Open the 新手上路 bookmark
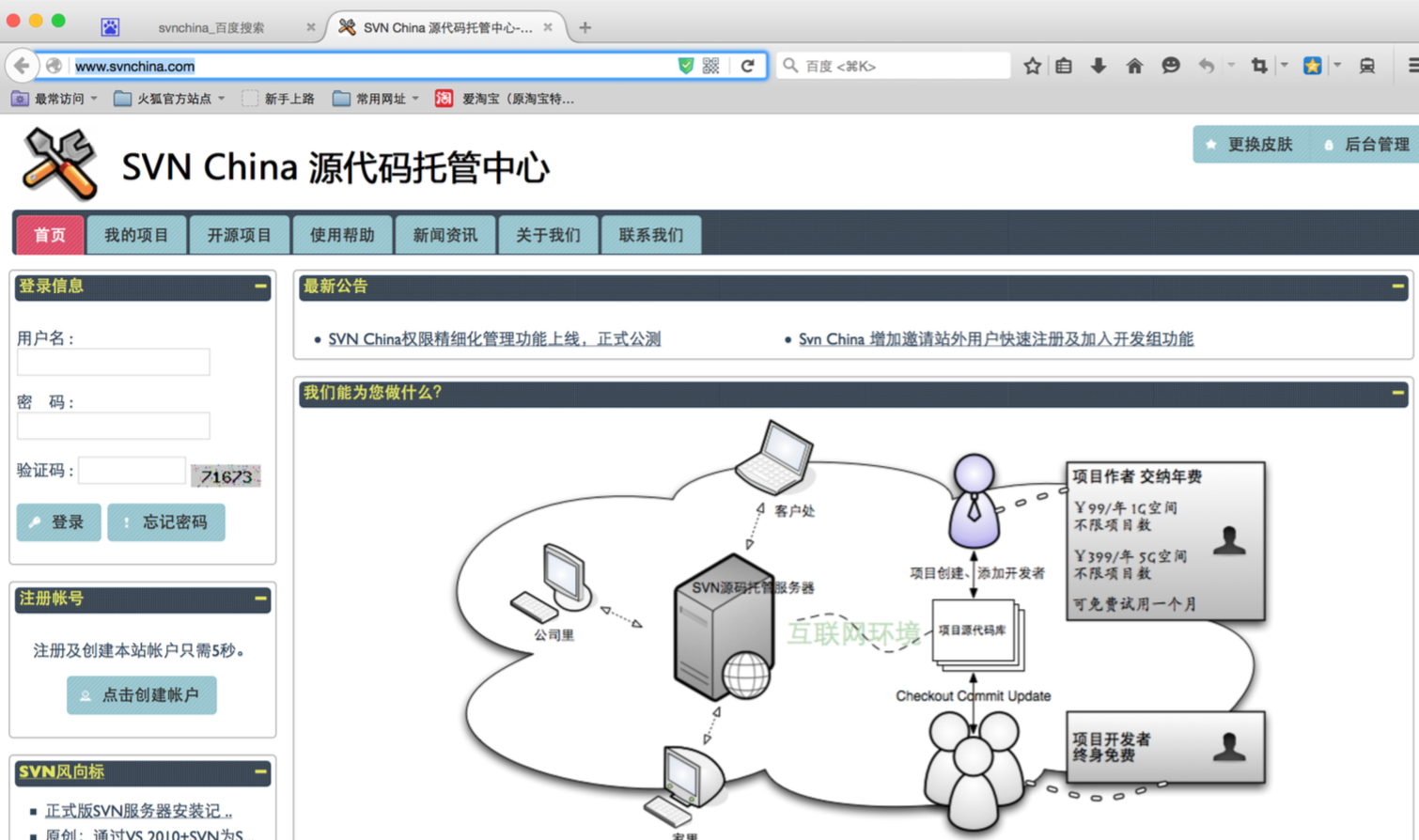 [x=279, y=99]
